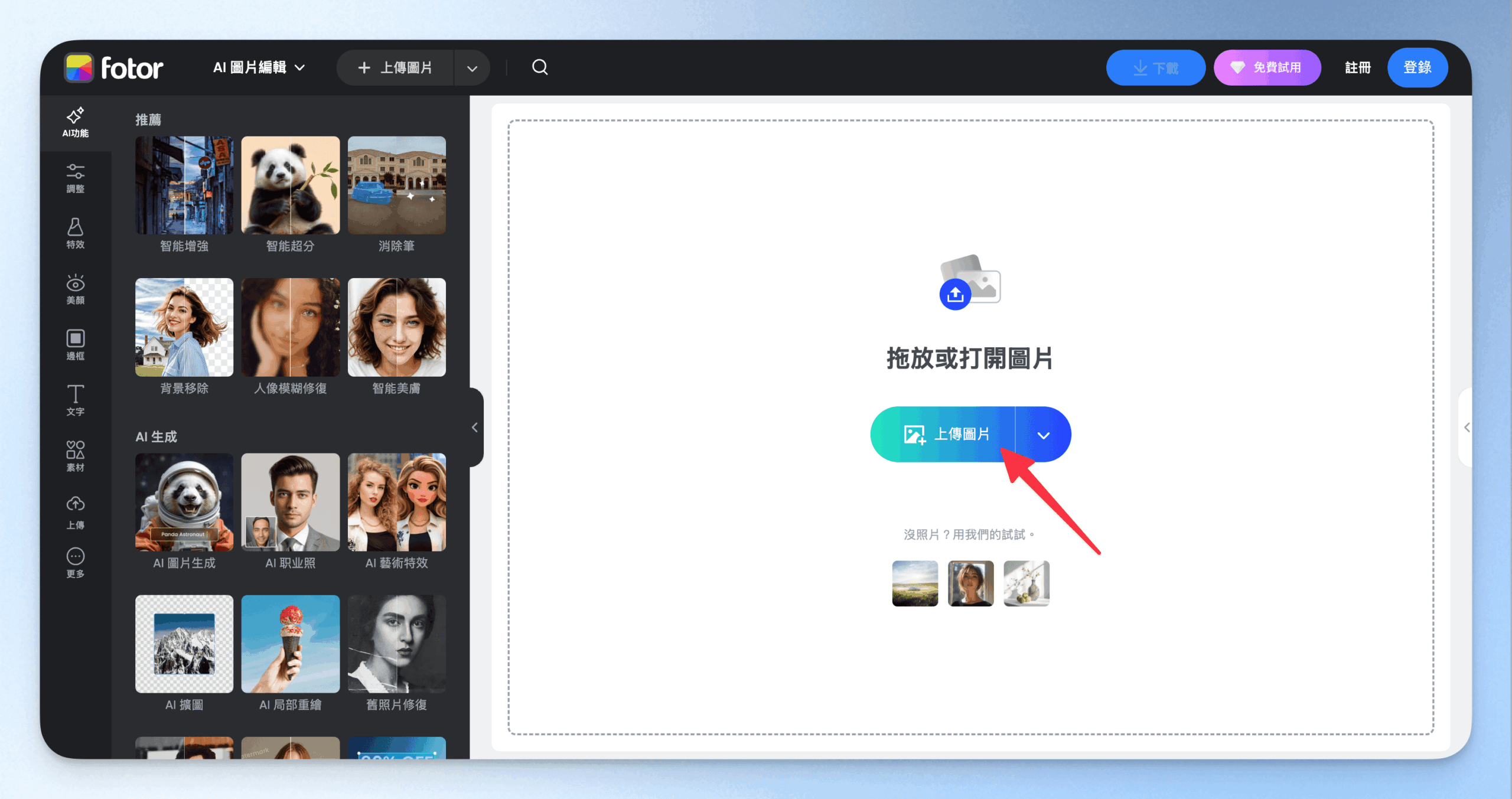This screenshot has width=1512, height=799.
Task: Expand the right side panel handle
Action: (x=1467, y=428)
